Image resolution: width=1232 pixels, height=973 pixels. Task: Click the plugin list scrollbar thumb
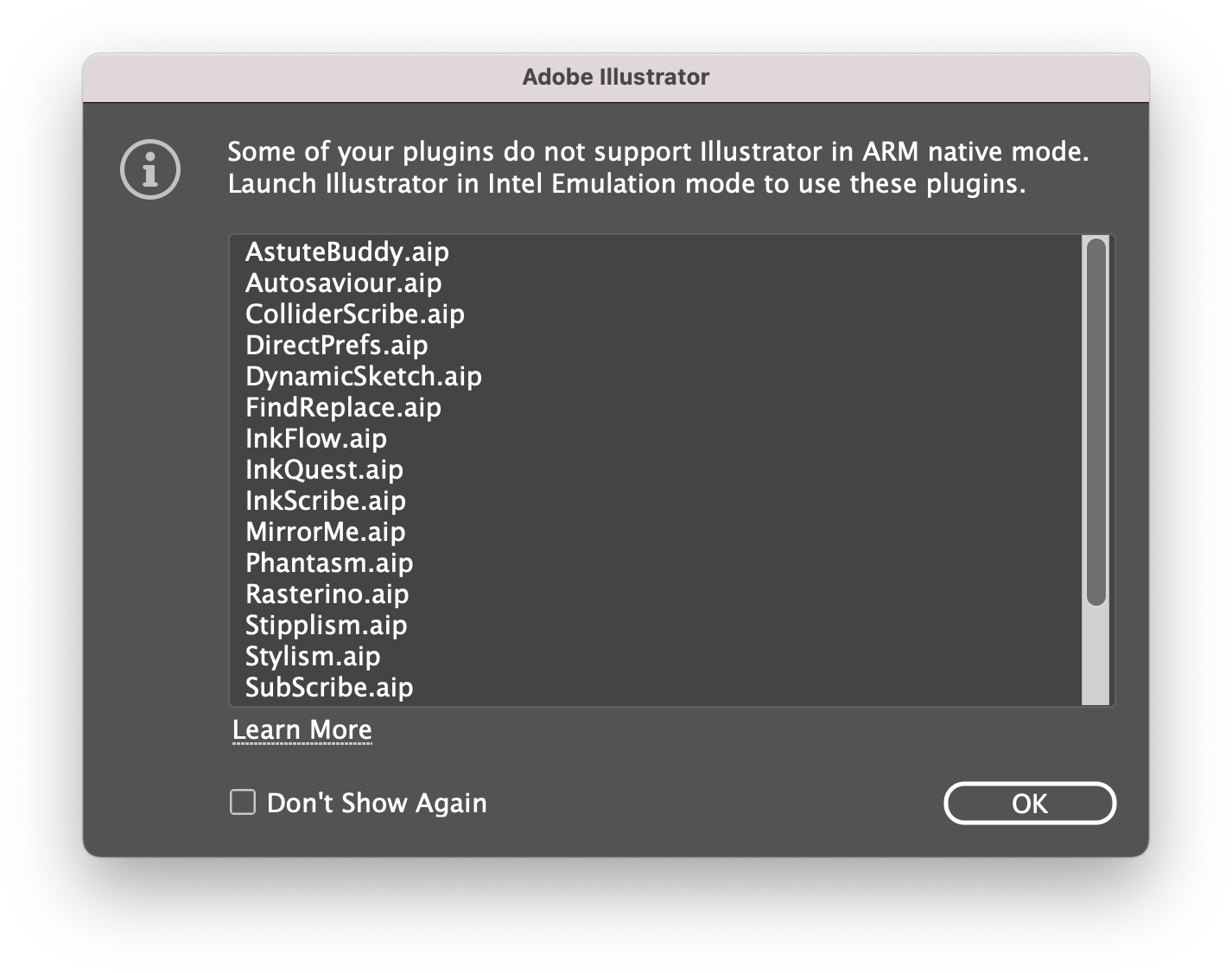pos(1095,422)
